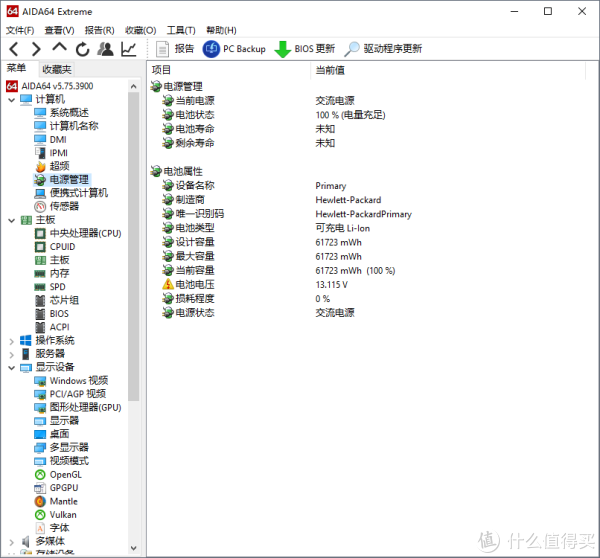The image size is (600, 558).
Task: Open PCI/AGP 视频 item
Action: click(x=70, y=394)
